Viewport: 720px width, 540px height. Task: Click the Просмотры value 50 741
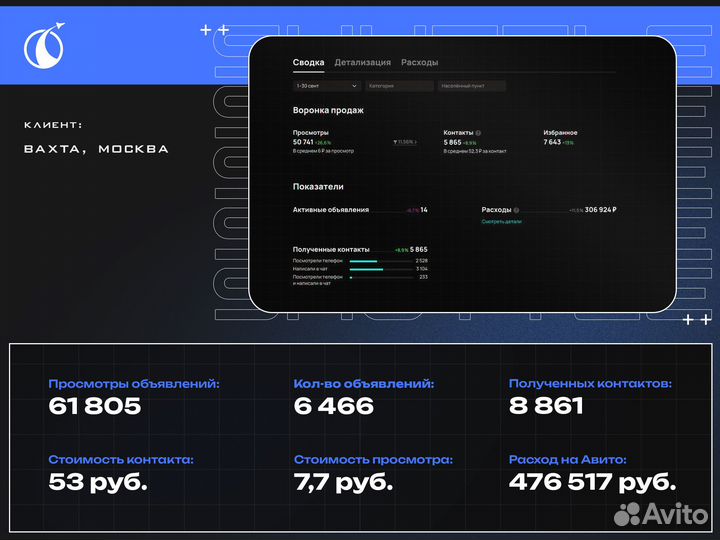point(303,142)
